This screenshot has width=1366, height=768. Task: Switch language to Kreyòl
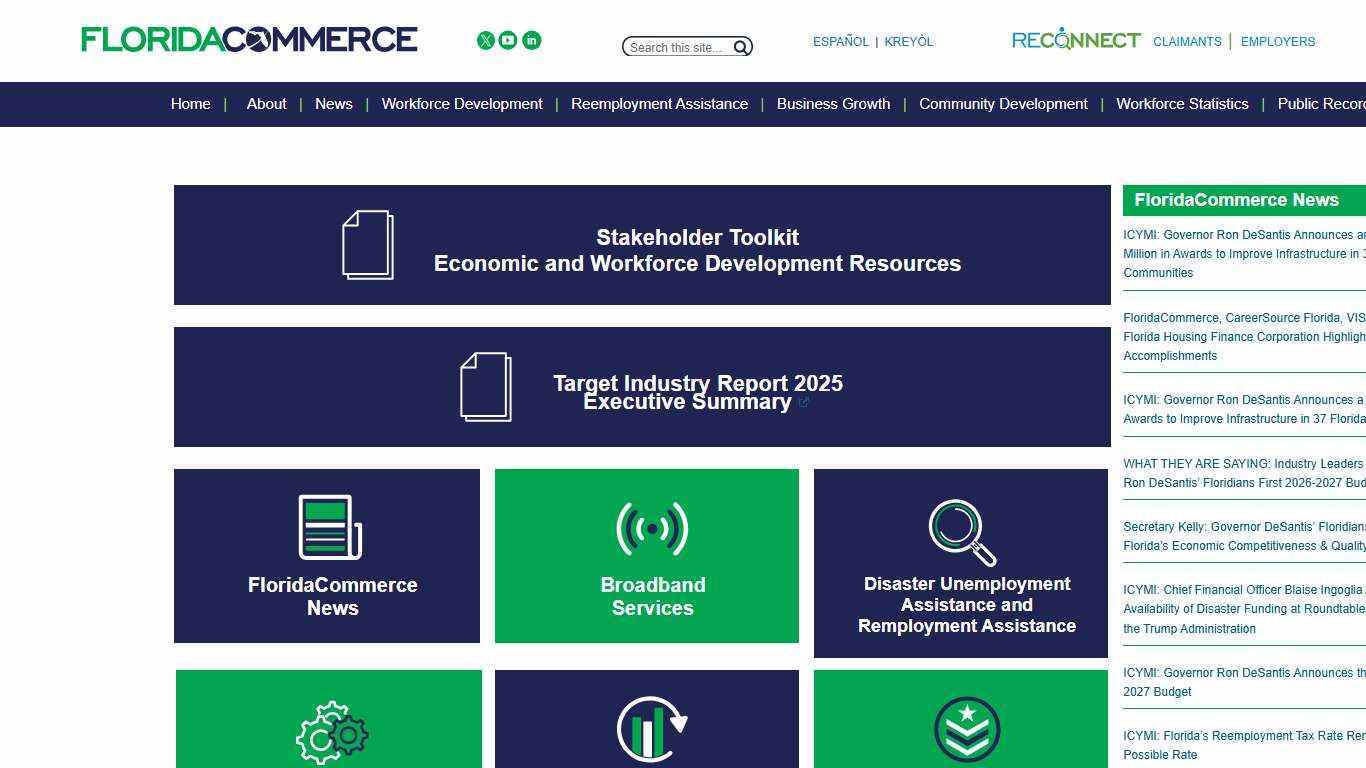point(908,42)
